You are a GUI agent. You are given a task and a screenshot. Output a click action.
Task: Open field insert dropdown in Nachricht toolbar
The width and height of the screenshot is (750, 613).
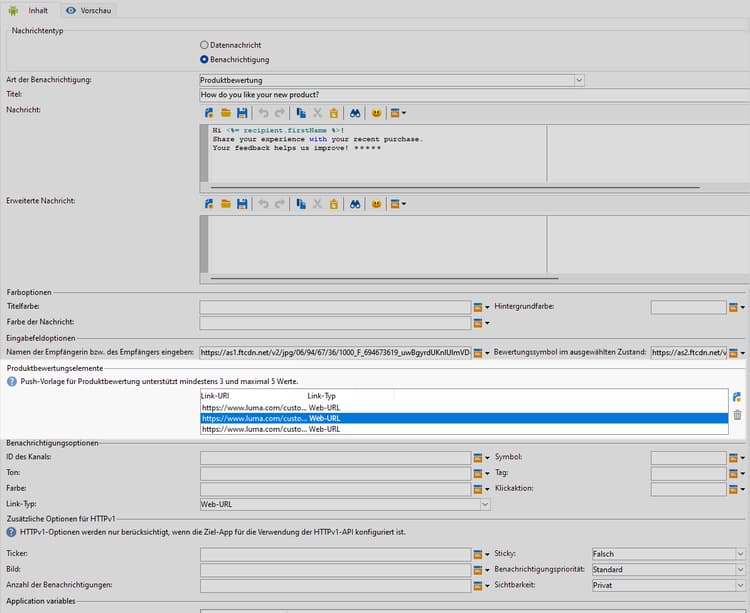[398, 113]
